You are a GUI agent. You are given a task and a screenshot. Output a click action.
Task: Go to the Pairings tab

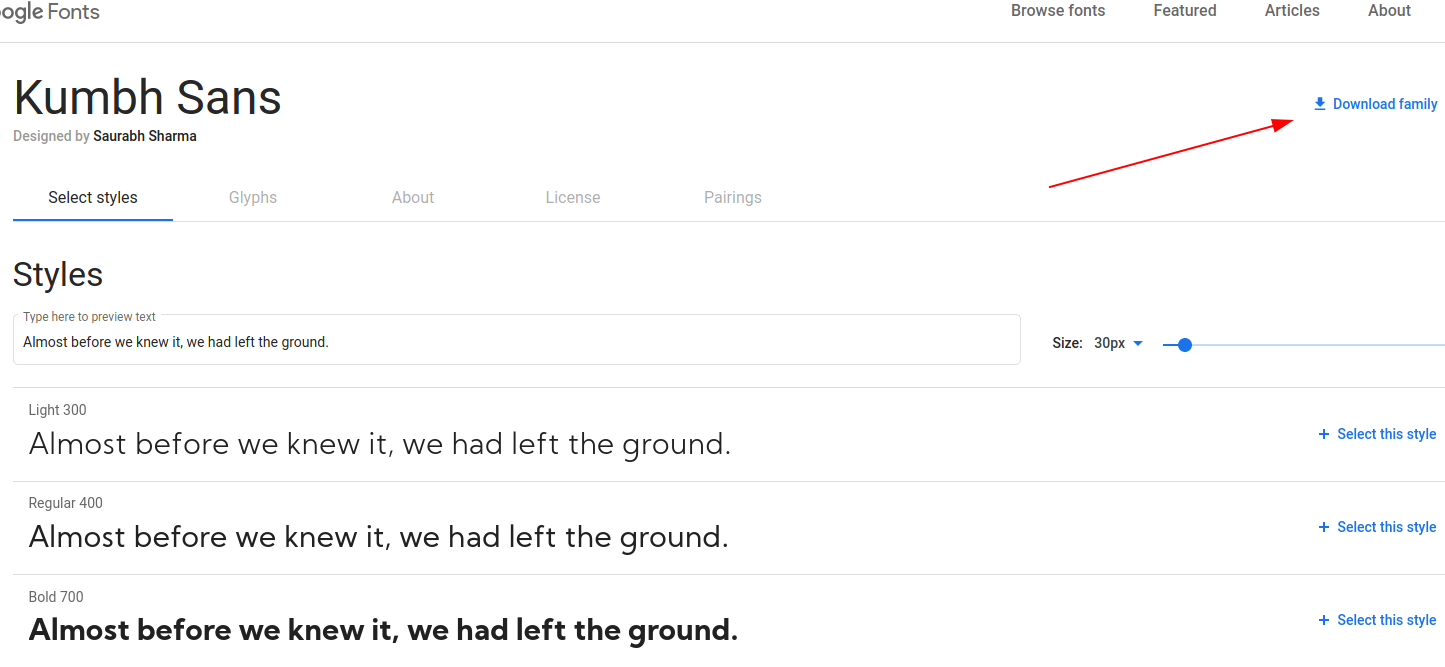[x=733, y=197]
